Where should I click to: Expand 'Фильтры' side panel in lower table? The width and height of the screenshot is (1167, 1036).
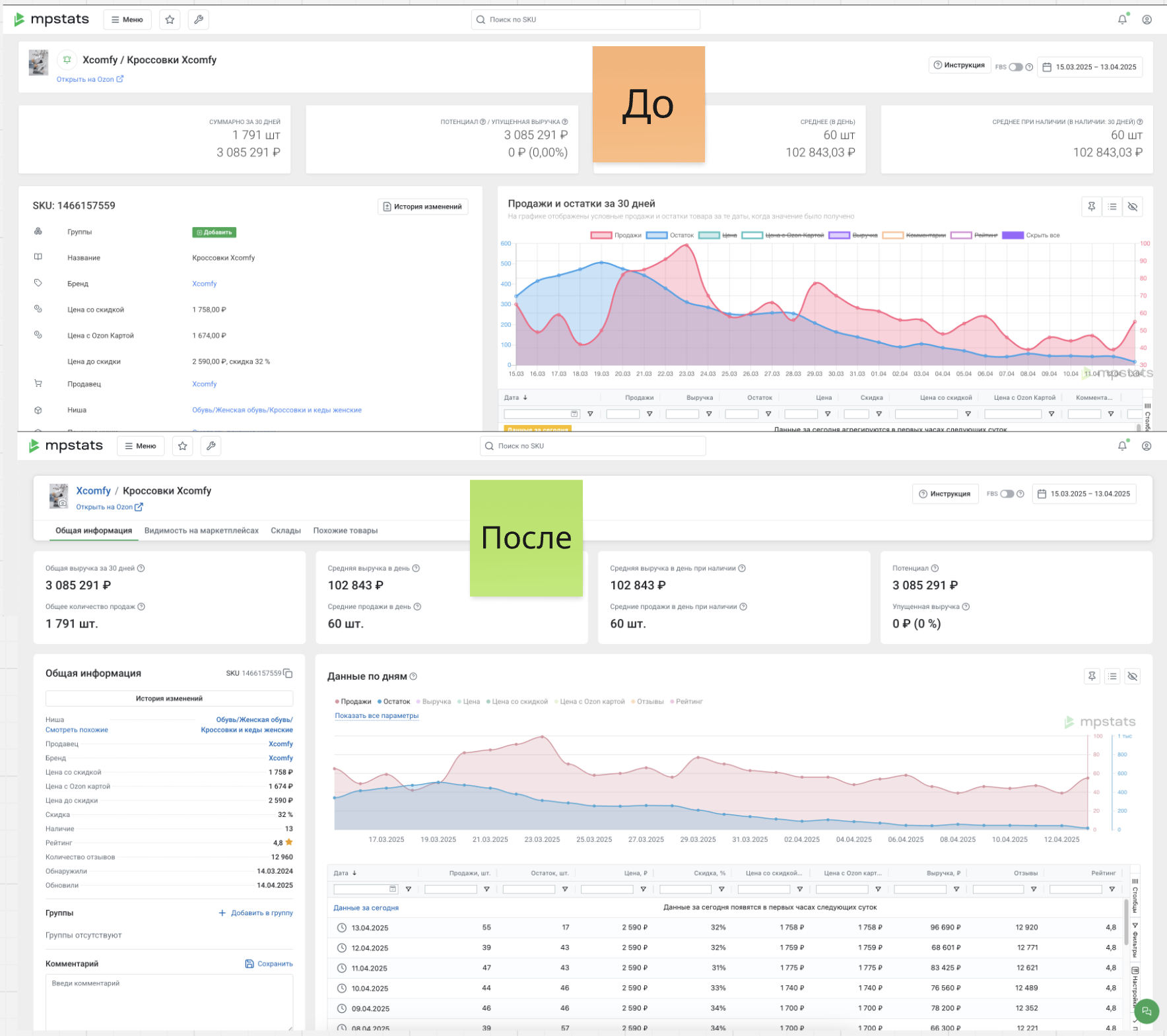click(x=1135, y=940)
